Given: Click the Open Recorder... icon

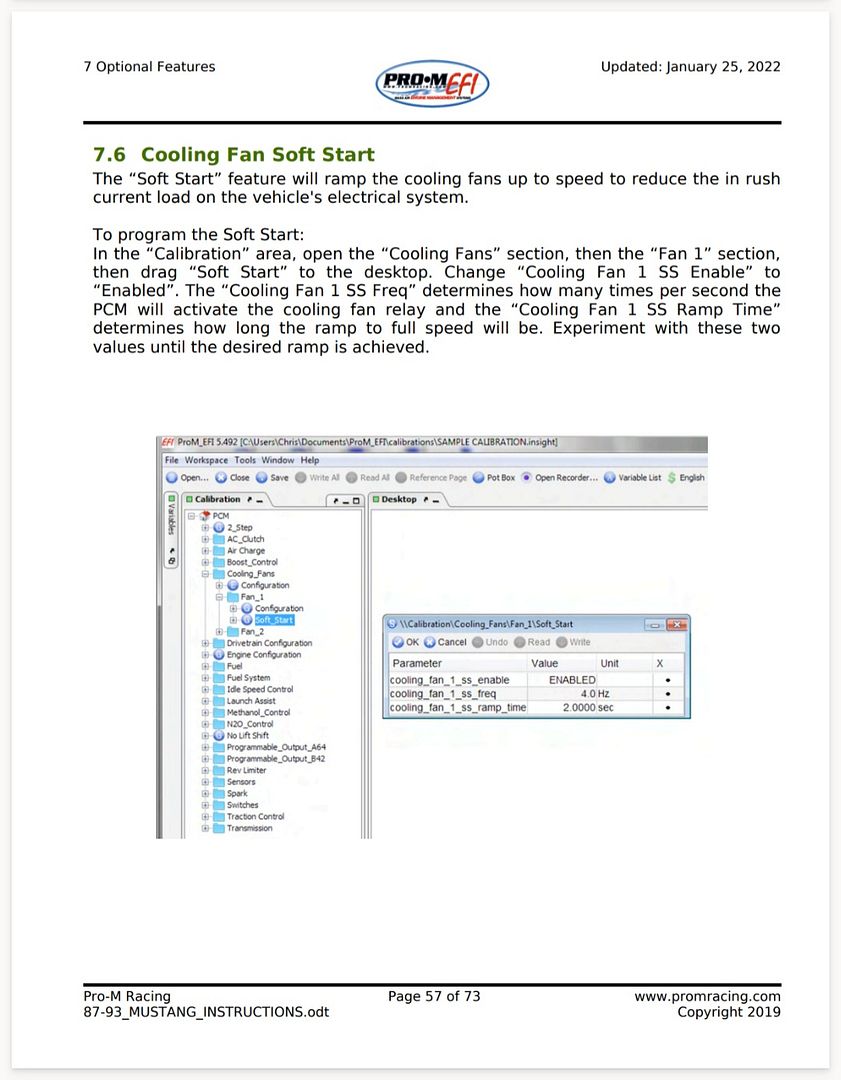Looking at the screenshot, I should point(527,477).
